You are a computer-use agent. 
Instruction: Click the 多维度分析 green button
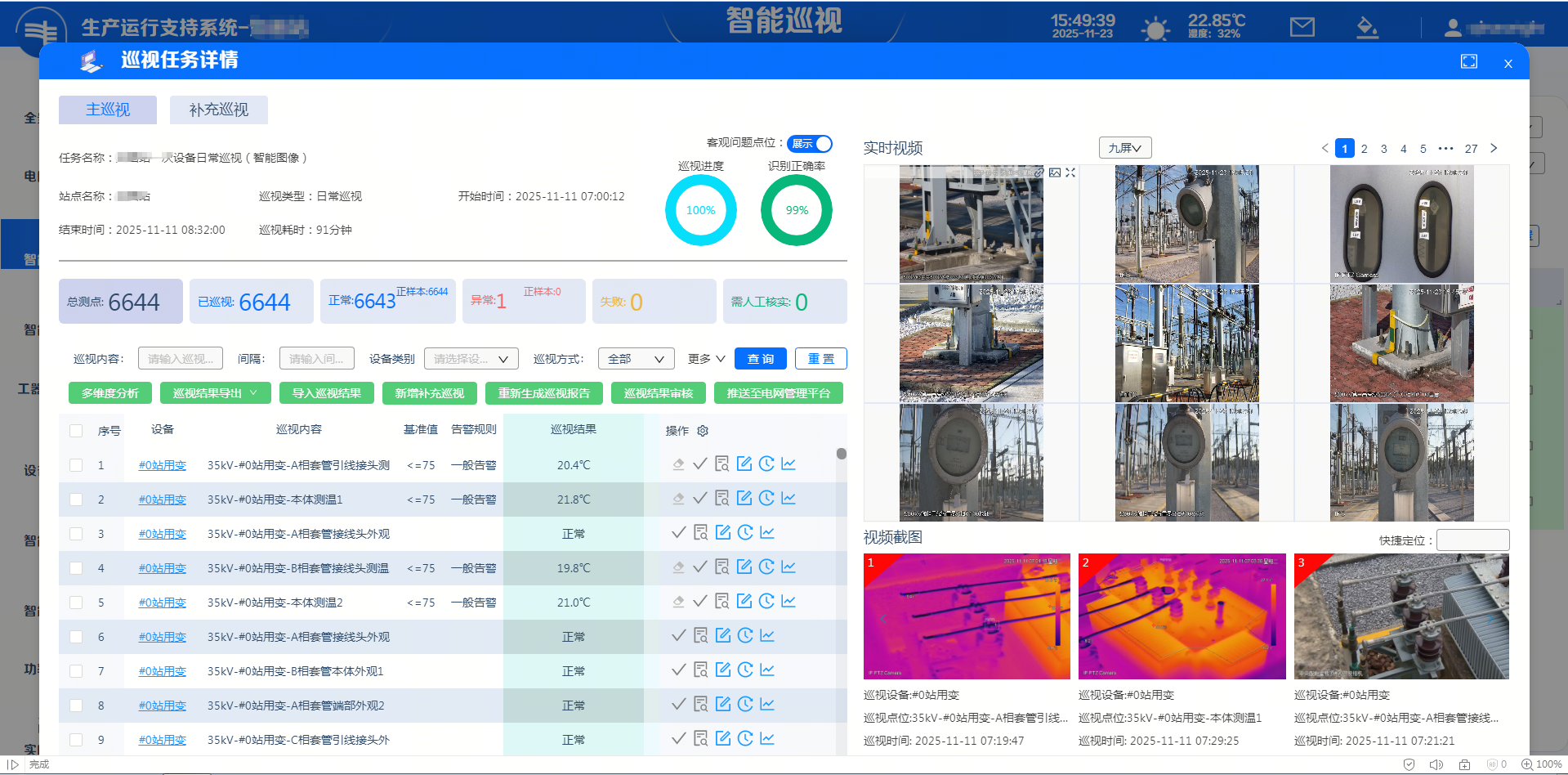(x=110, y=393)
